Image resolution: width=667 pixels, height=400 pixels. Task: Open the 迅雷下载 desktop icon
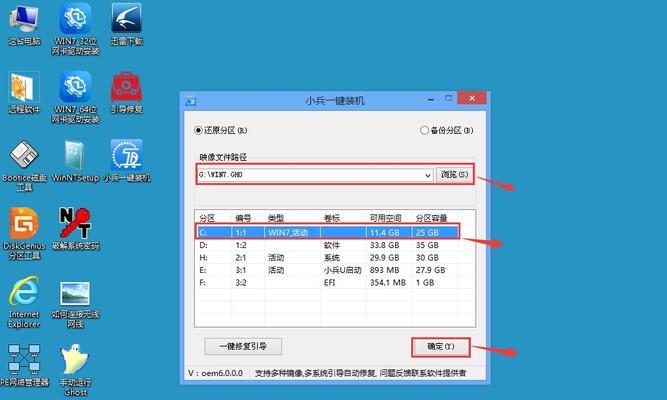tap(126, 25)
